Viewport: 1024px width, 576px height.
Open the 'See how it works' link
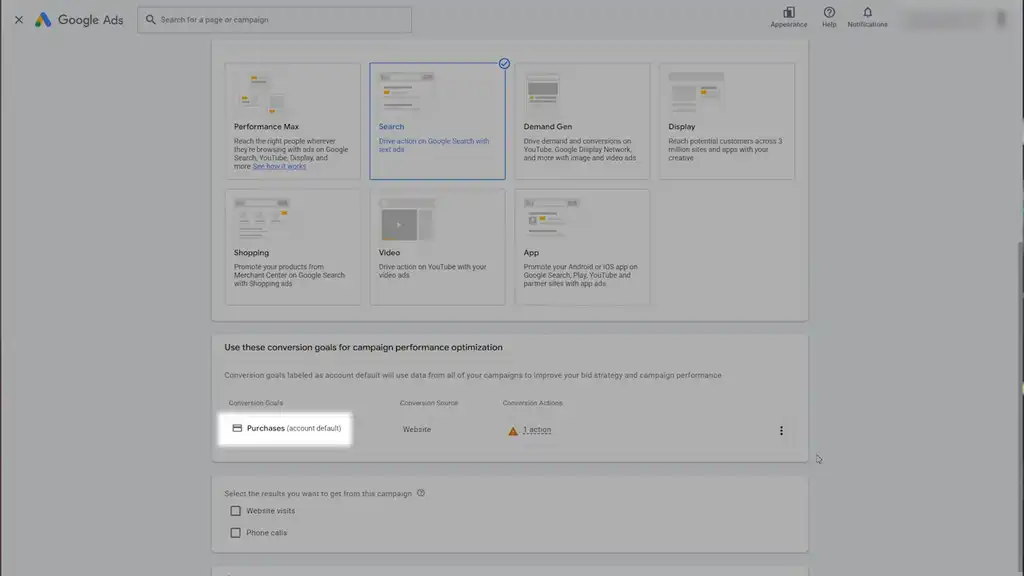[279, 167]
